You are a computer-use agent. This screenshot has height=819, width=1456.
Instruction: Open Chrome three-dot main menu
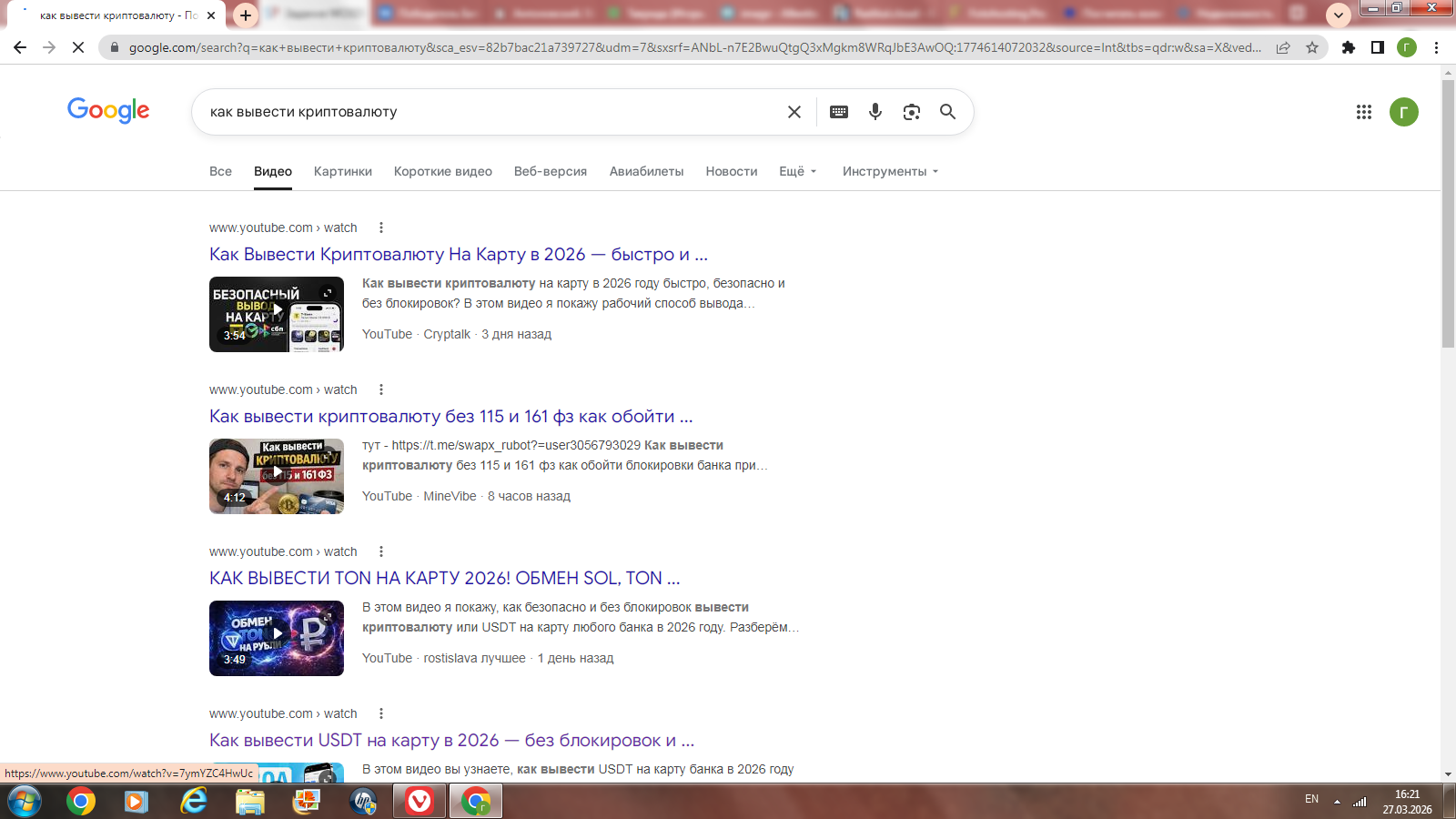[x=1436, y=47]
